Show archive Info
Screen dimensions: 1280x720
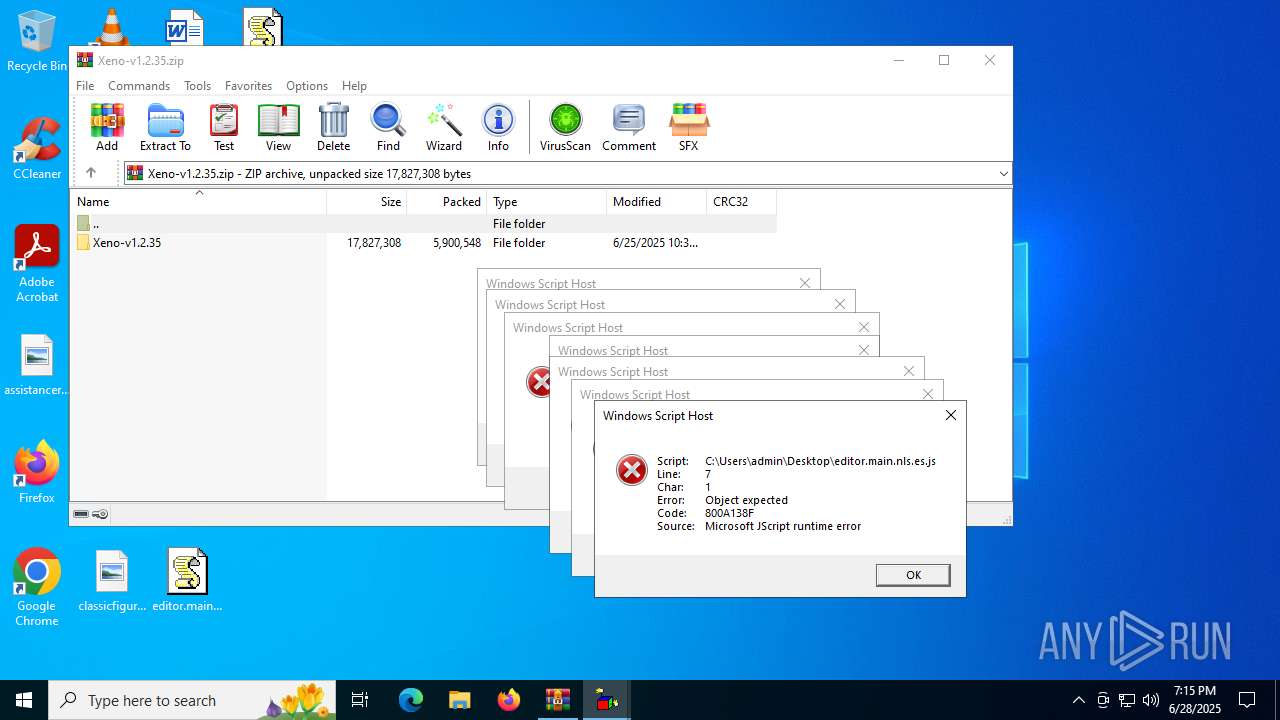coord(498,127)
